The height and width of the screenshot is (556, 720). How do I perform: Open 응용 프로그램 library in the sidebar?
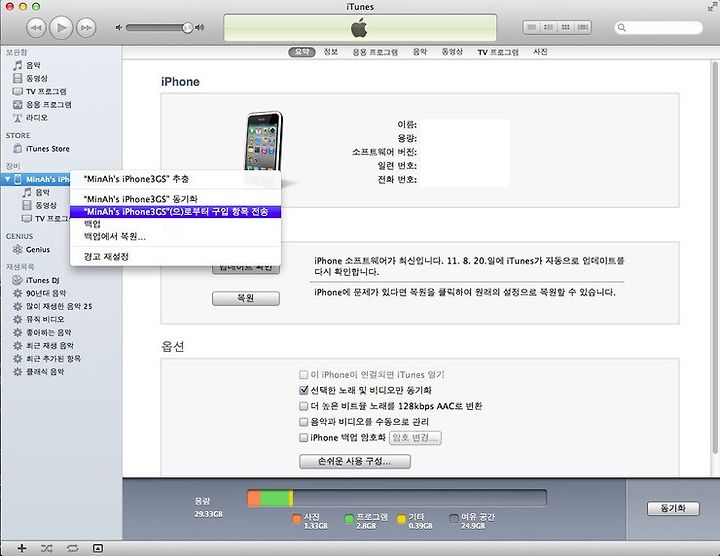(x=42, y=105)
